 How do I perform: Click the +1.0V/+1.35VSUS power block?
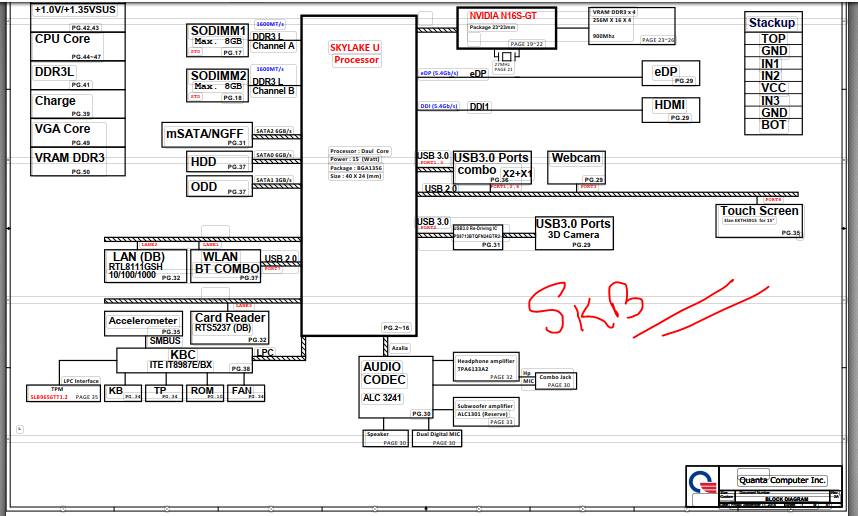[x=78, y=17]
